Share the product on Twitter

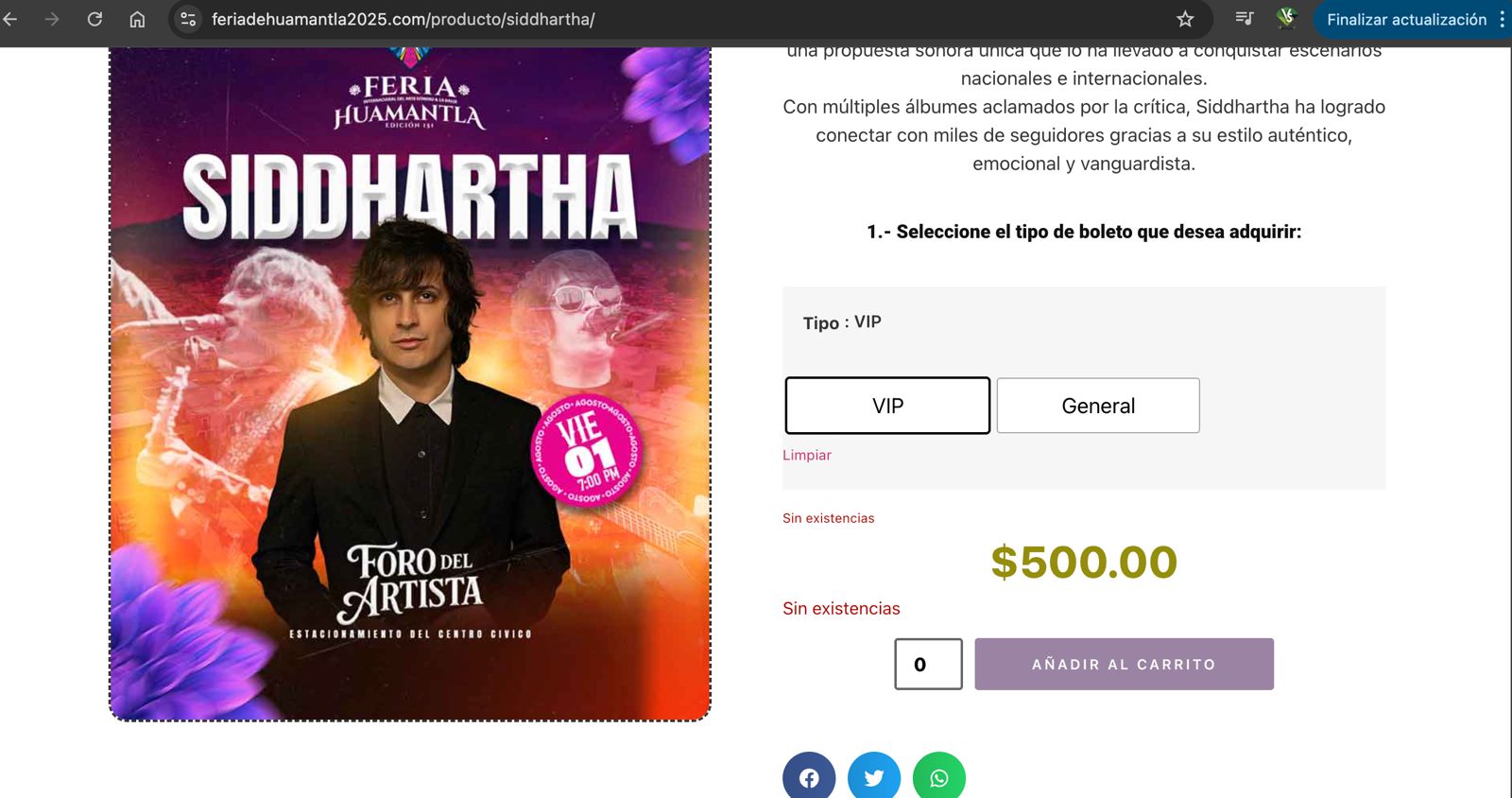(x=874, y=776)
